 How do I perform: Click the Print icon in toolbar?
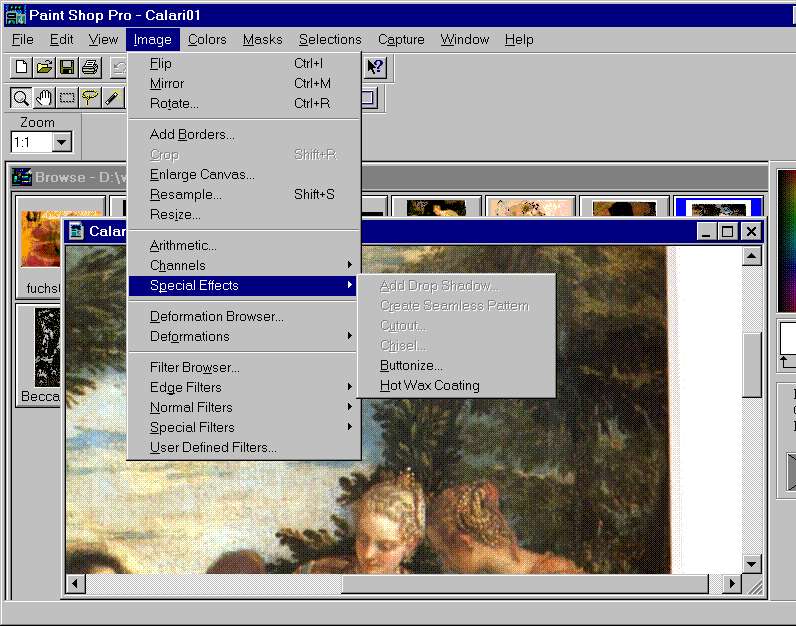[x=90, y=67]
